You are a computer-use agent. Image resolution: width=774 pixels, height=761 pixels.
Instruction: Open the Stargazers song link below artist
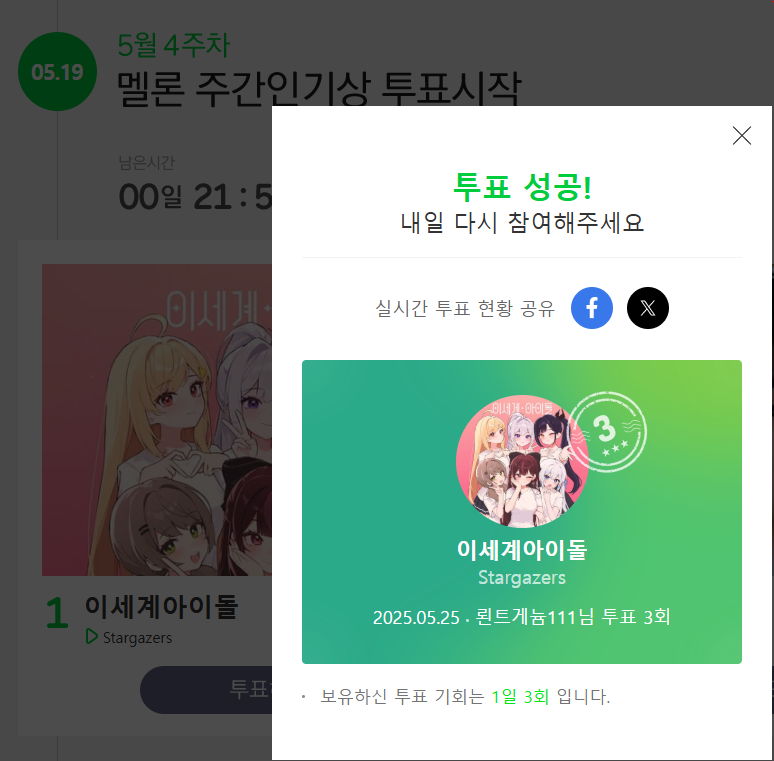[137, 638]
